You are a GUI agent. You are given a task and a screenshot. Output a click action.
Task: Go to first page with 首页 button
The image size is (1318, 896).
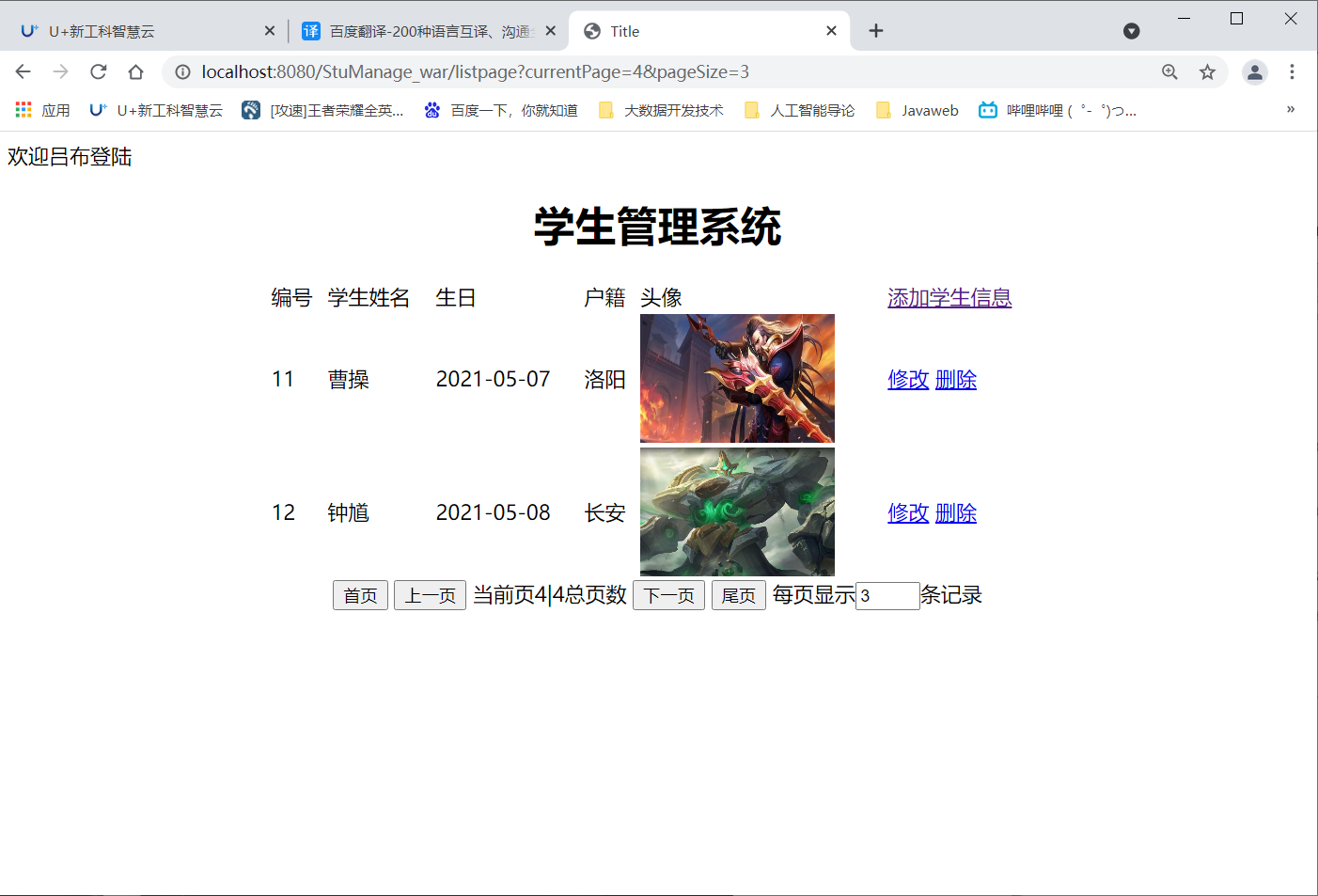click(x=360, y=595)
